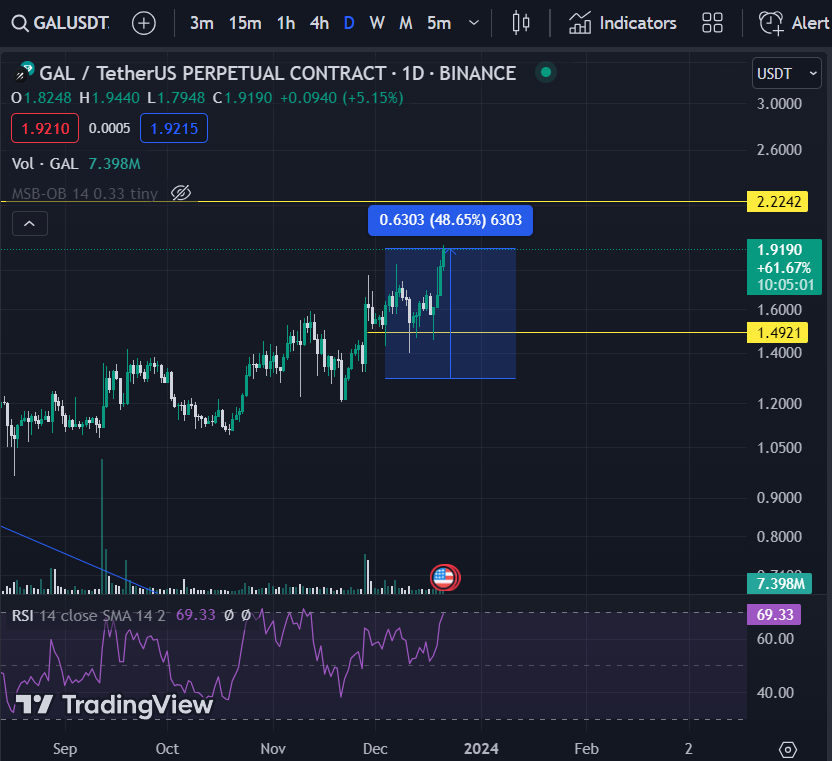Screen dimensions: 832x761
Task: Click the US flag economic event marker
Action: 444,578
